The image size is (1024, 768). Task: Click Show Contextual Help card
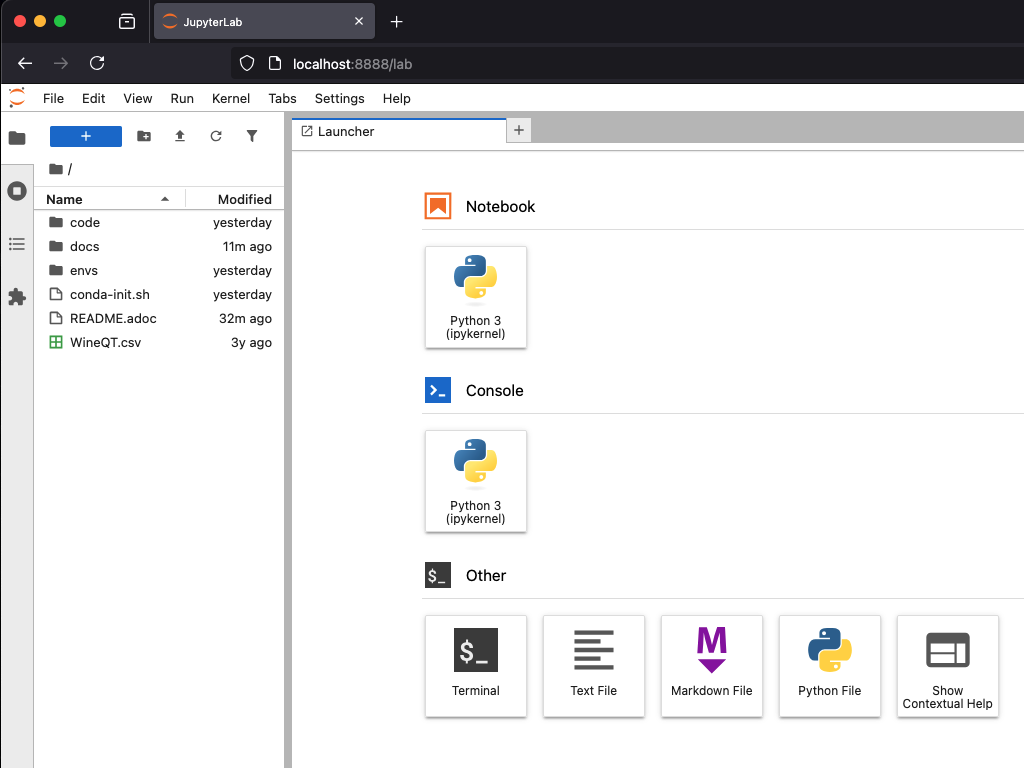click(x=947, y=665)
